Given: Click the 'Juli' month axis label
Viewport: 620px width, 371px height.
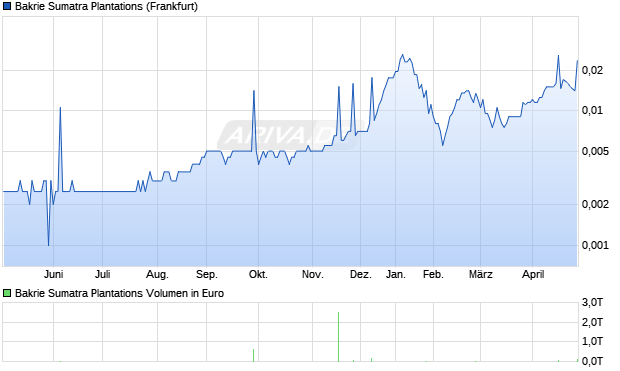Looking at the screenshot, I should [102, 274].
